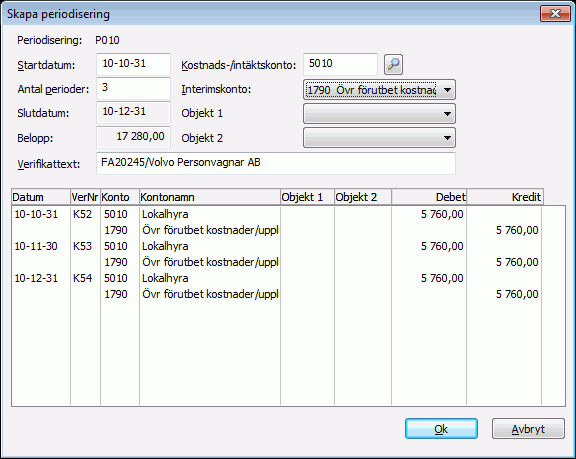Expand the Objekt 2 dropdown
The height and width of the screenshot is (459, 576).
coord(379,138)
